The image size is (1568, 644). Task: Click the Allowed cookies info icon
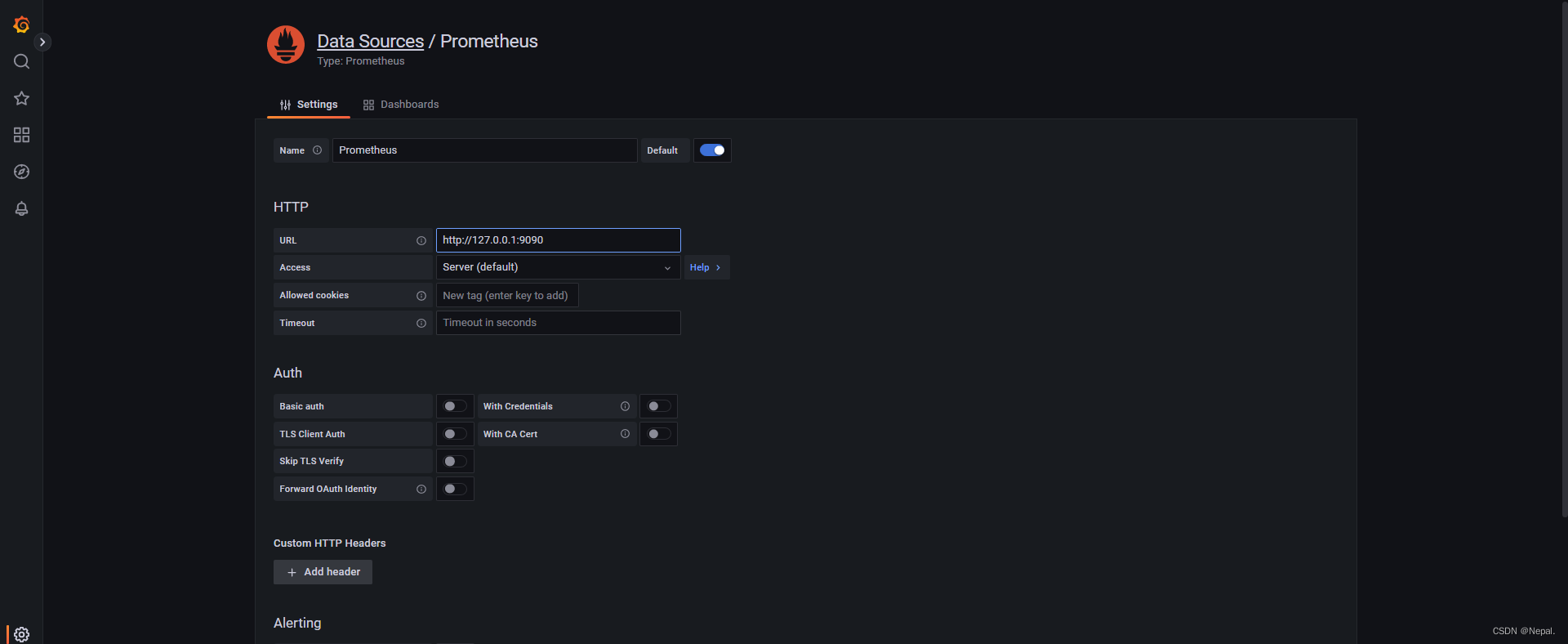coord(421,295)
